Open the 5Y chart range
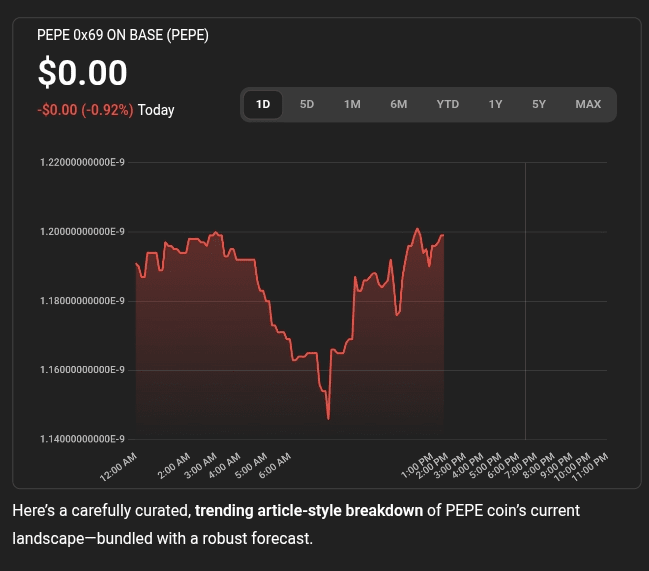 coord(539,104)
